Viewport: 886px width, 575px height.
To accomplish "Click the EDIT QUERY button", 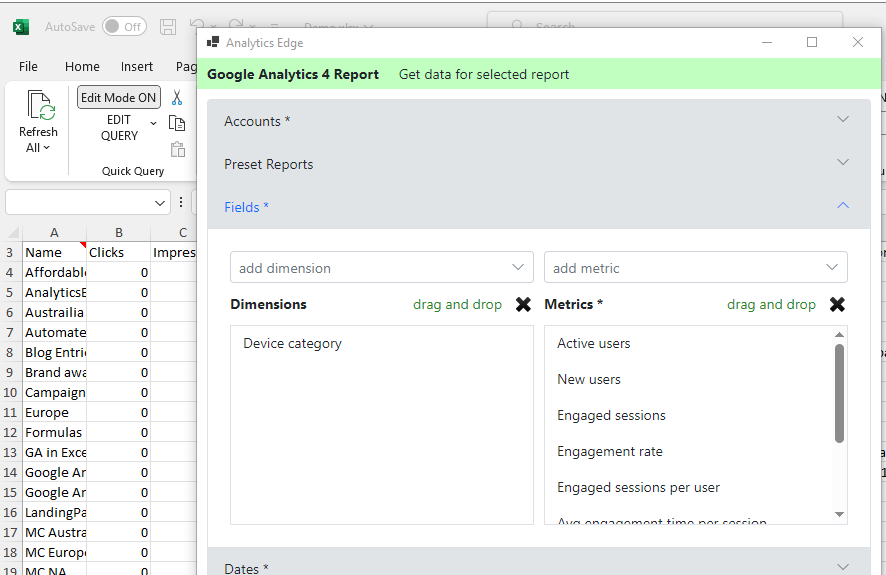I will (119, 128).
